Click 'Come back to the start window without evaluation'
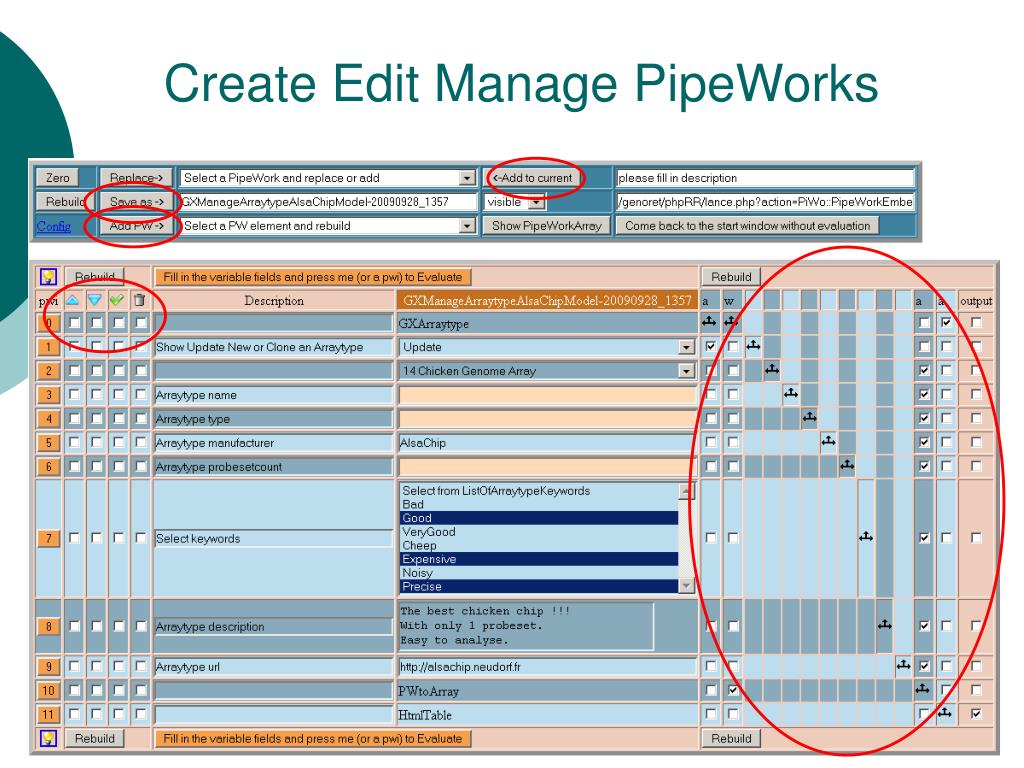Viewport: 1024px width, 768px height. click(x=747, y=226)
